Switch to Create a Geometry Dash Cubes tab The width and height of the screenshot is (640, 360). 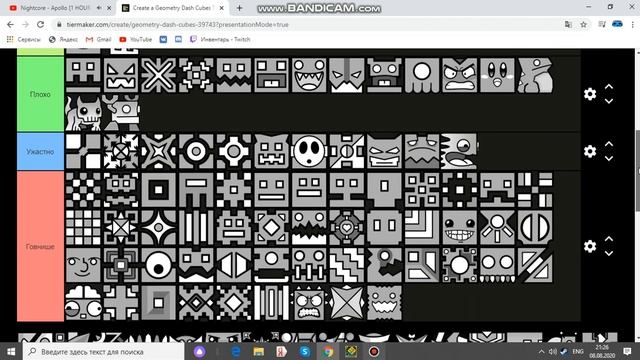tap(172, 8)
